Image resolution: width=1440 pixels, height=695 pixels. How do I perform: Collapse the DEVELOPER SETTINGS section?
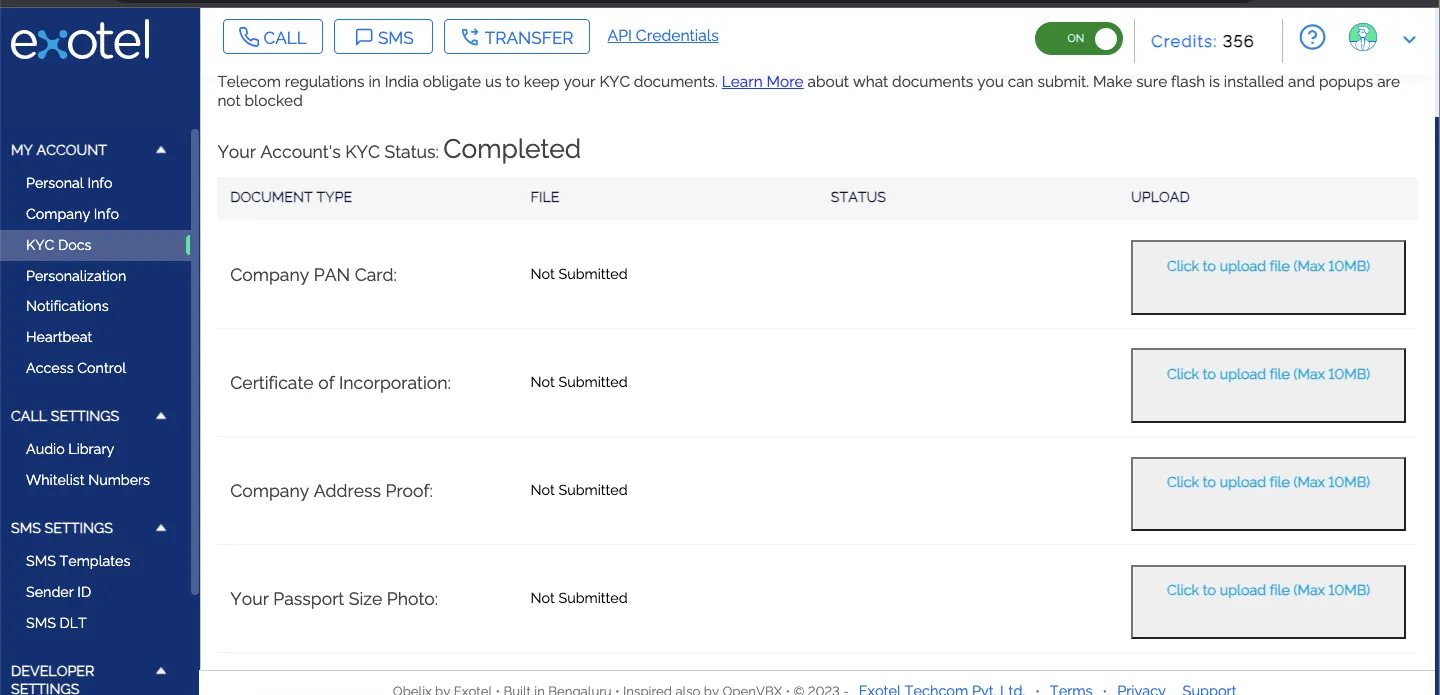coord(161,671)
